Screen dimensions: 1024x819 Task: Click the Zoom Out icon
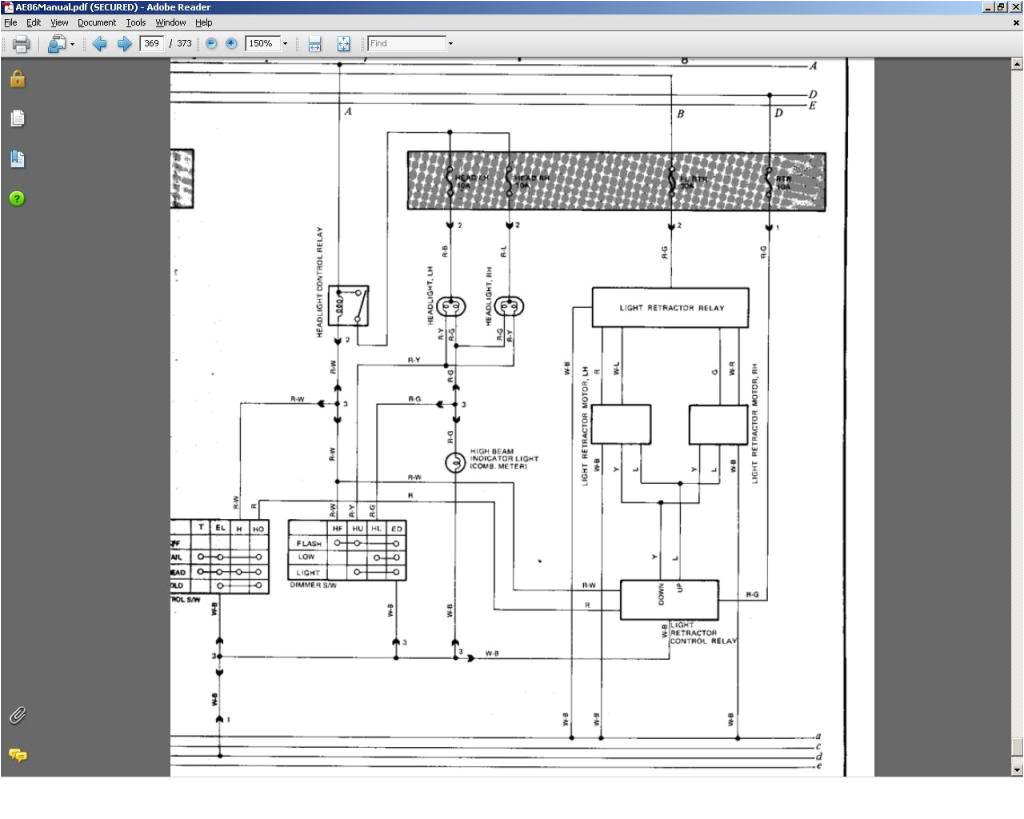[x=210, y=44]
